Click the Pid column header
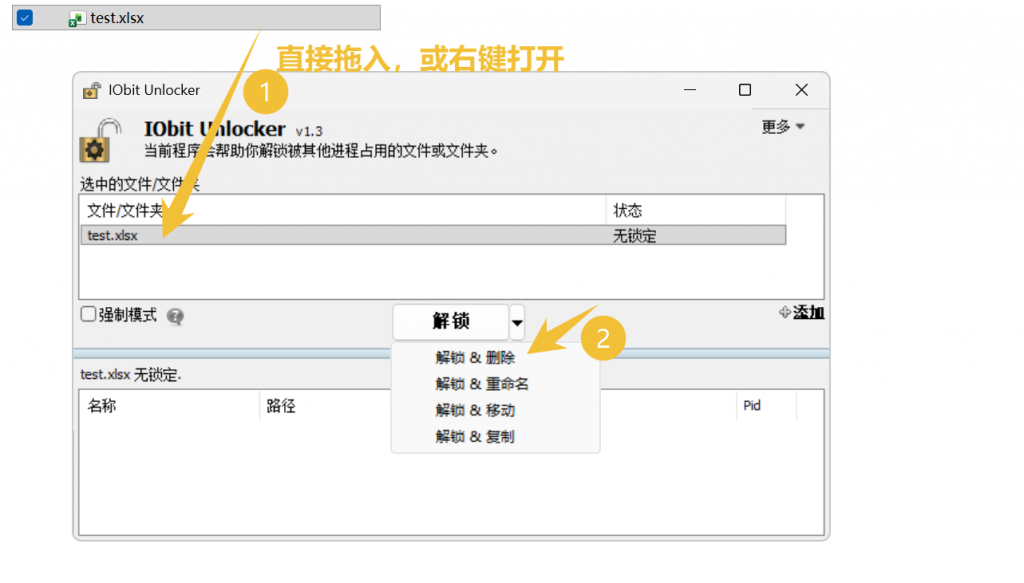This screenshot has height=583, width=1024. click(x=766, y=406)
